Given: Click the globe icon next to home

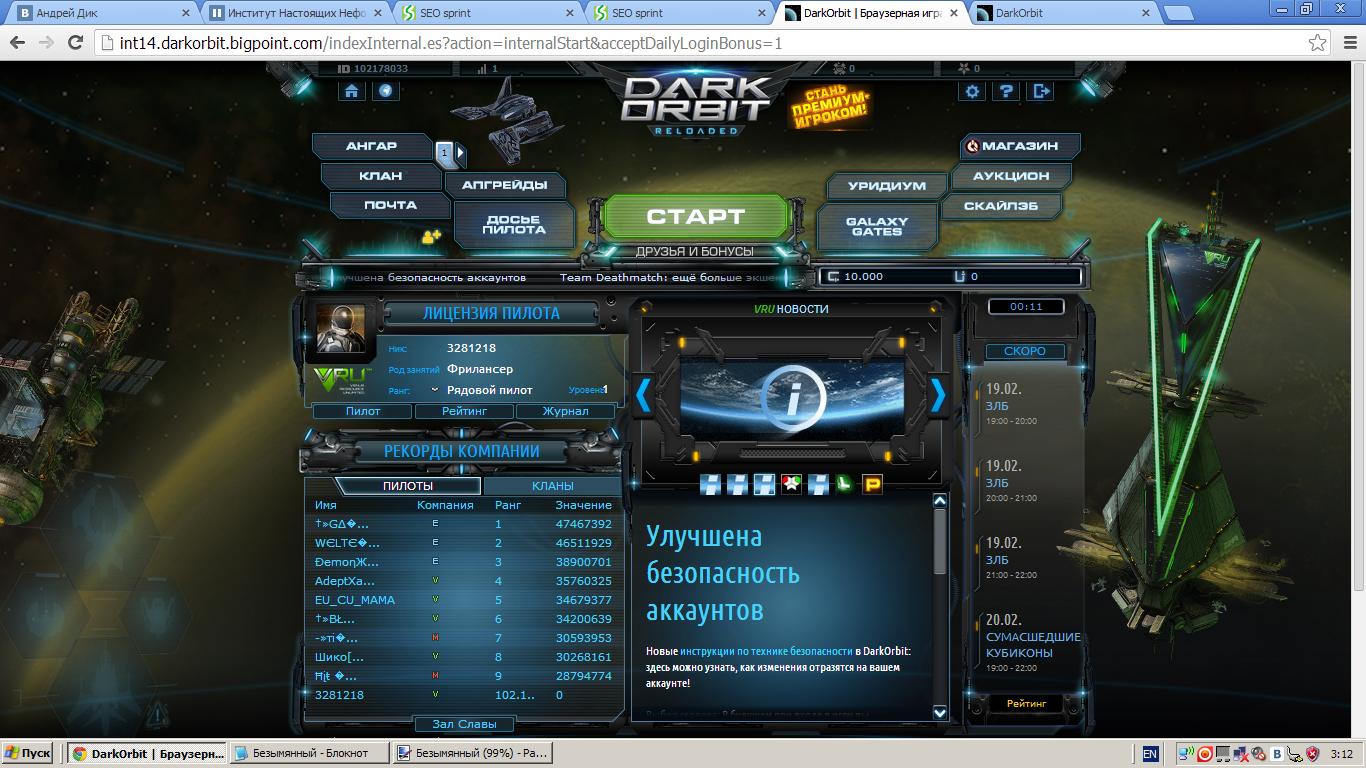Looking at the screenshot, I should (385, 91).
